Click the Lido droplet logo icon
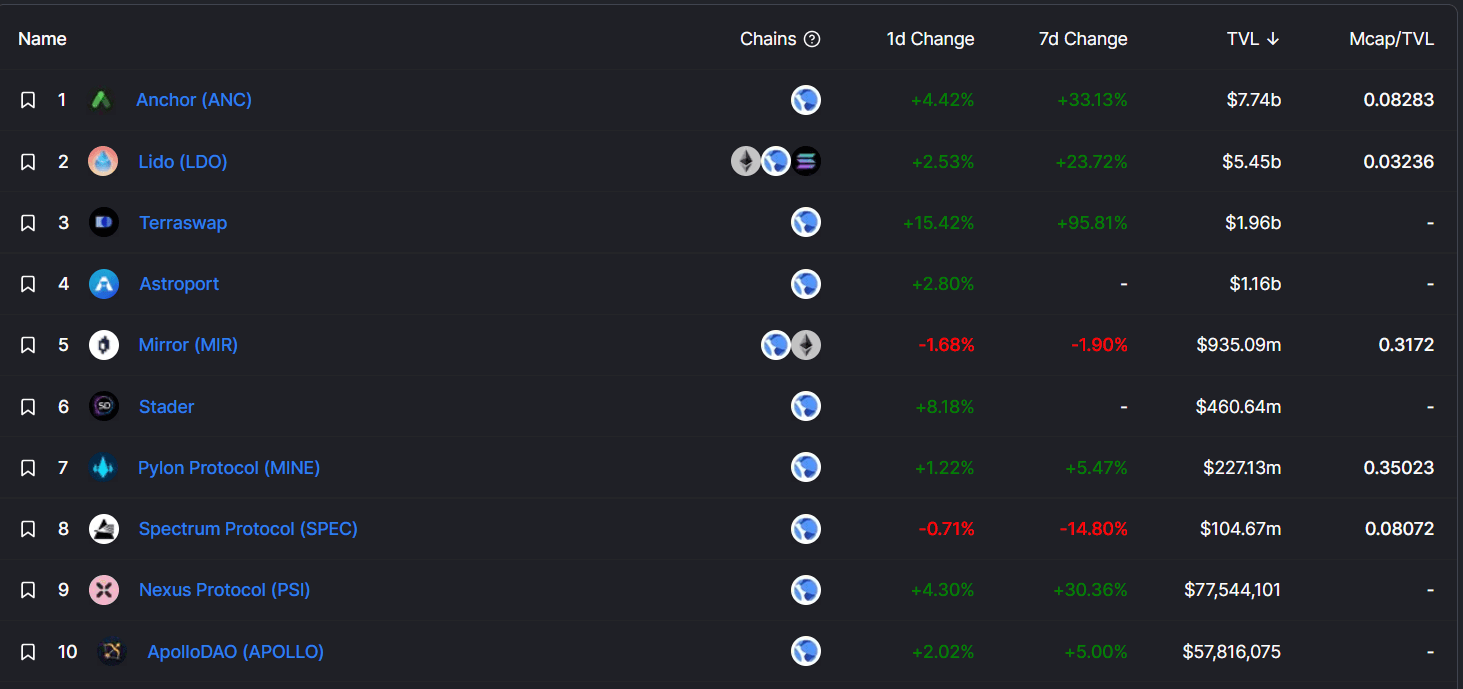The height and width of the screenshot is (689, 1463). [x=103, y=161]
